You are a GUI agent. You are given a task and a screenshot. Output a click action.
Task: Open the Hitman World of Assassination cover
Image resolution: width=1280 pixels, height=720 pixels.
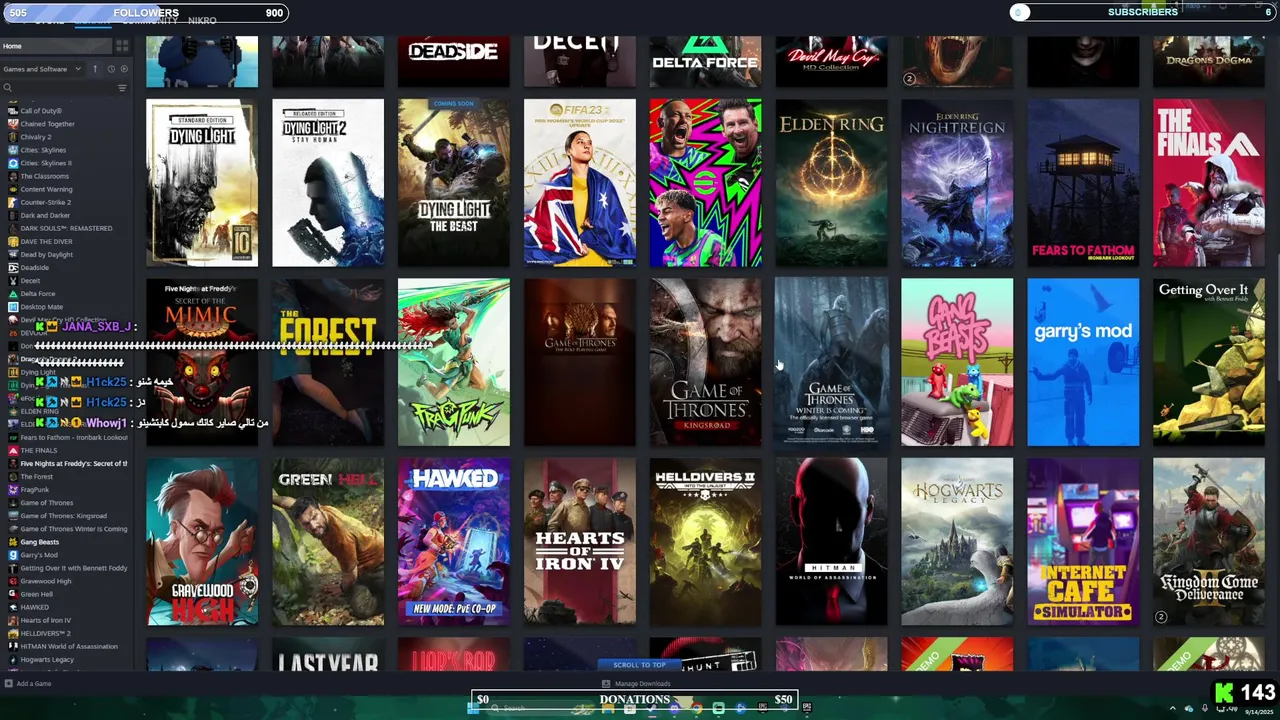pos(831,542)
